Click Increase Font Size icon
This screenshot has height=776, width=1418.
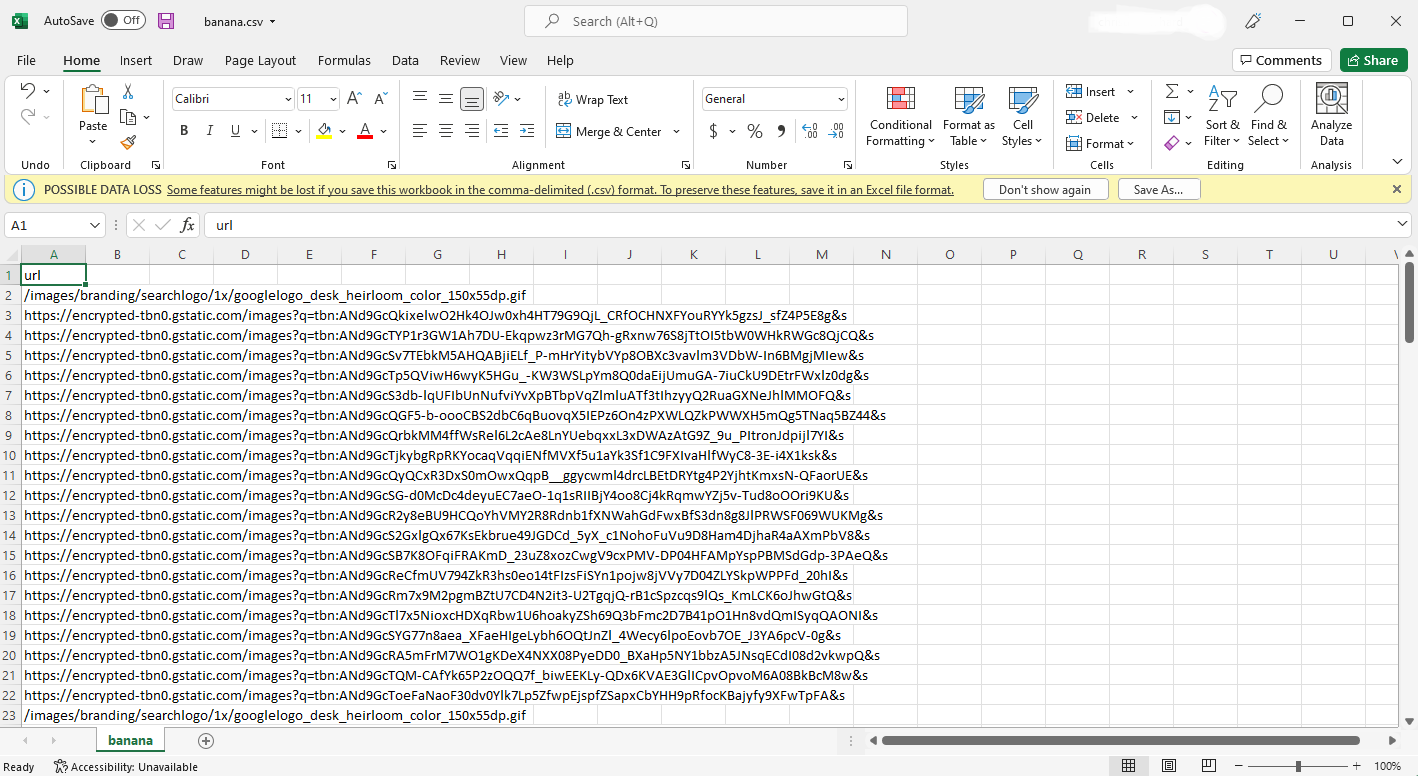tap(354, 99)
